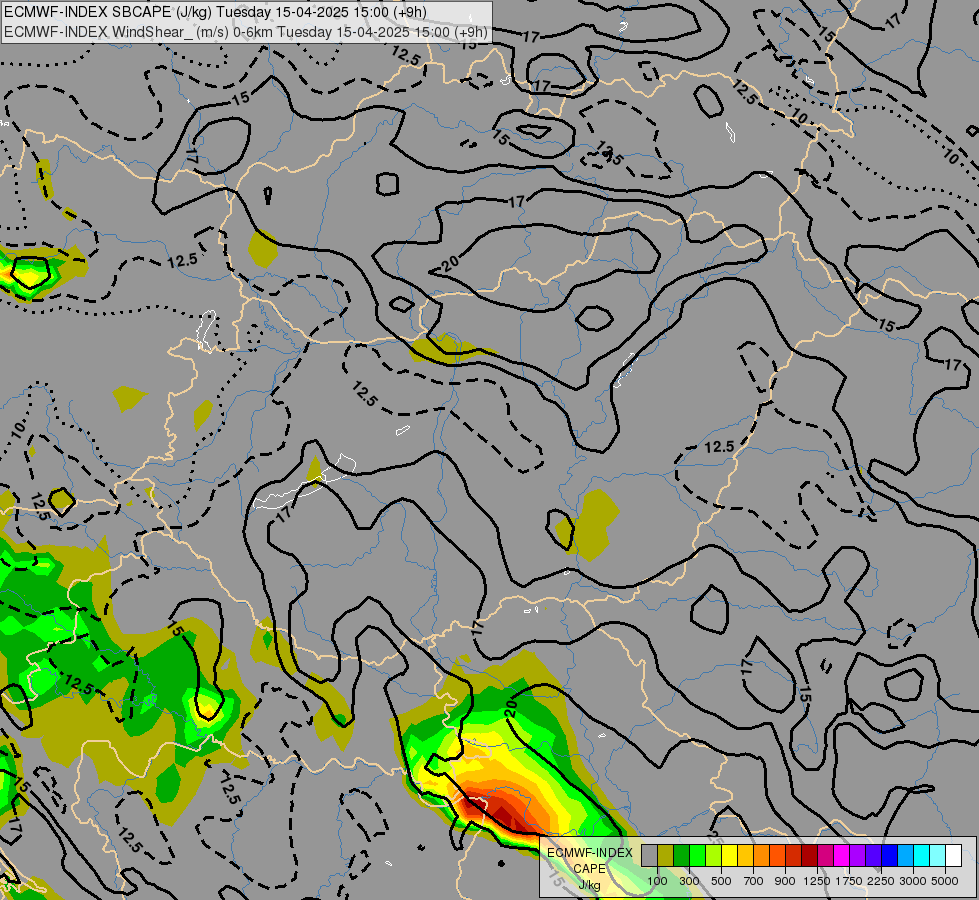Pick the sky blue swatch left of the 3000 tick

pos(905,855)
